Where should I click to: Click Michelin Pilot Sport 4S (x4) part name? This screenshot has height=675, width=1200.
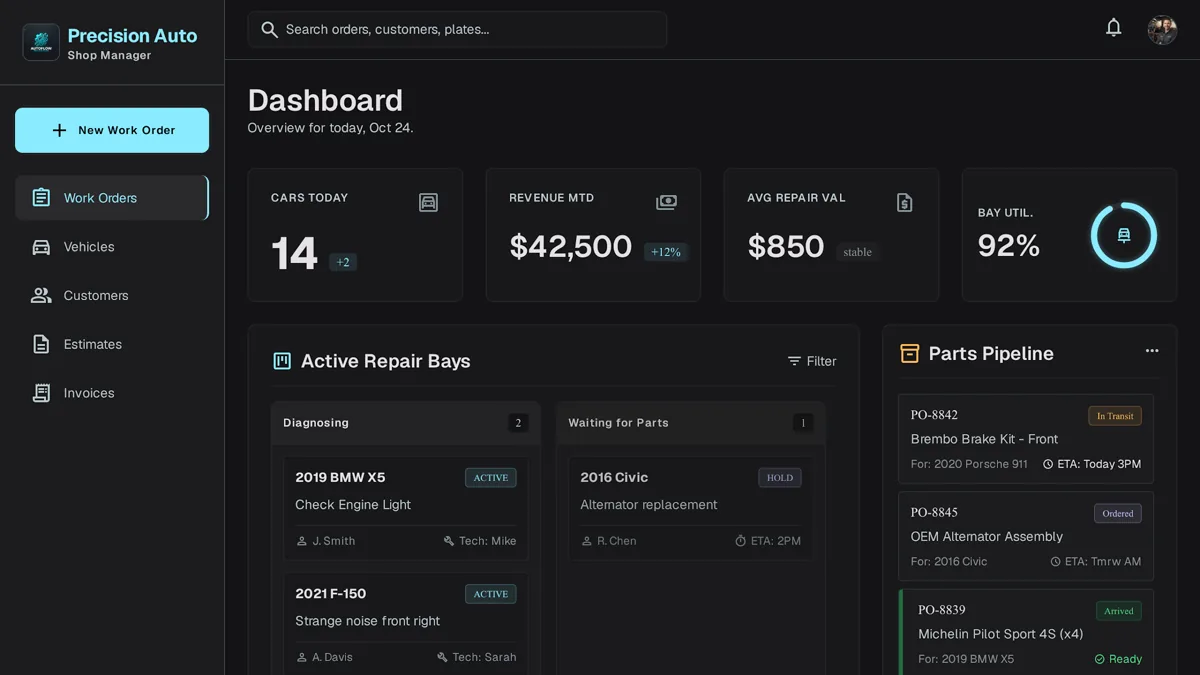1001,634
